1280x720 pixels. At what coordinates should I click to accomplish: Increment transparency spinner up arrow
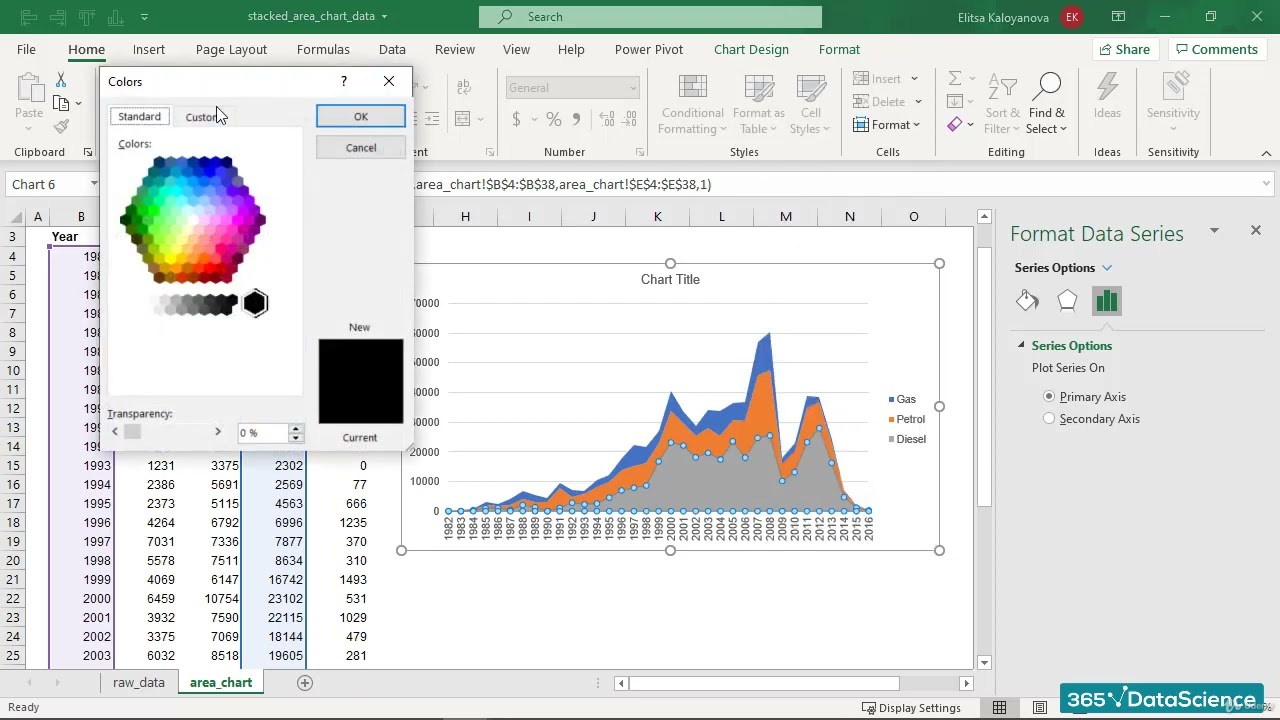[295, 428]
